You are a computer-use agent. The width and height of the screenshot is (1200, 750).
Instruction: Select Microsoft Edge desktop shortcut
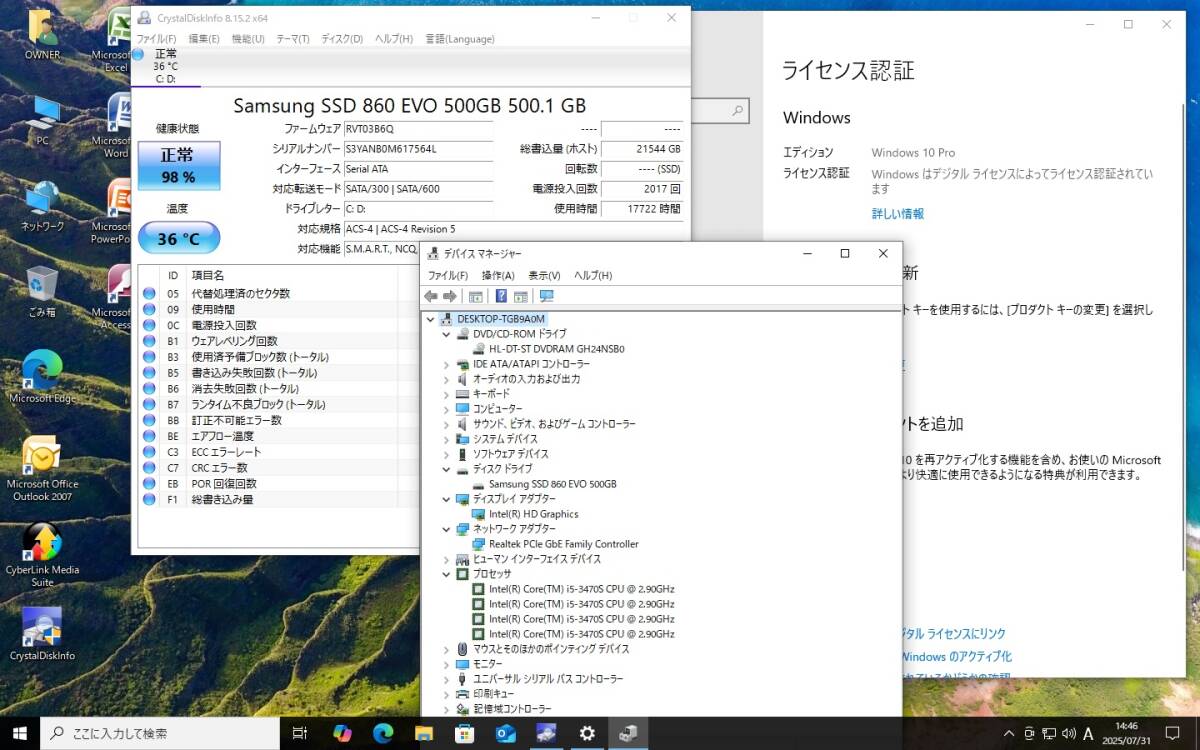click(42, 377)
